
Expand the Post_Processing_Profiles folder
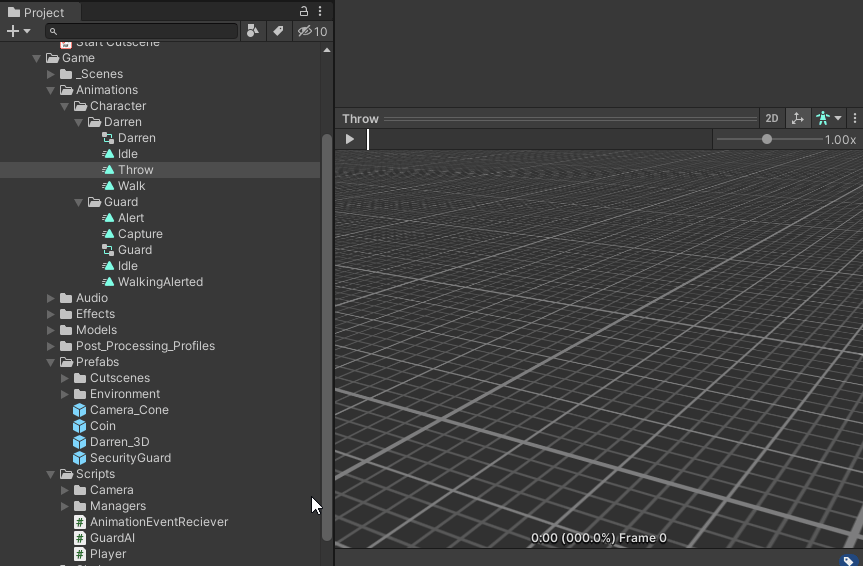click(51, 346)
